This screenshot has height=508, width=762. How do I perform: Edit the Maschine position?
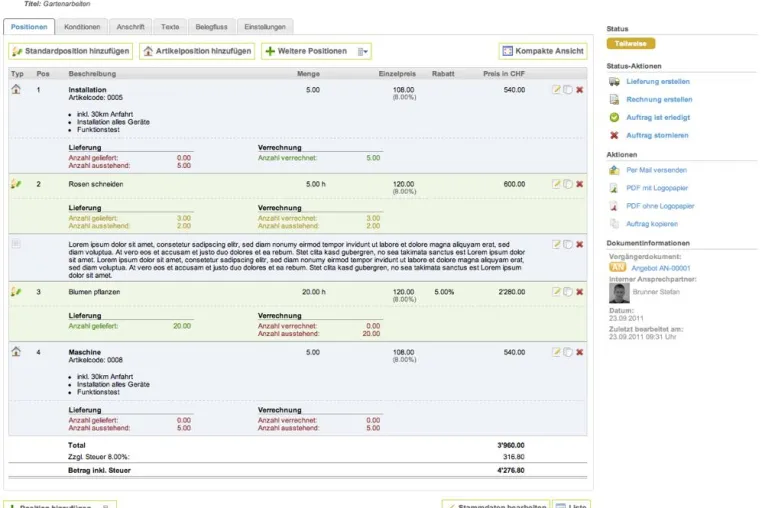556,352
